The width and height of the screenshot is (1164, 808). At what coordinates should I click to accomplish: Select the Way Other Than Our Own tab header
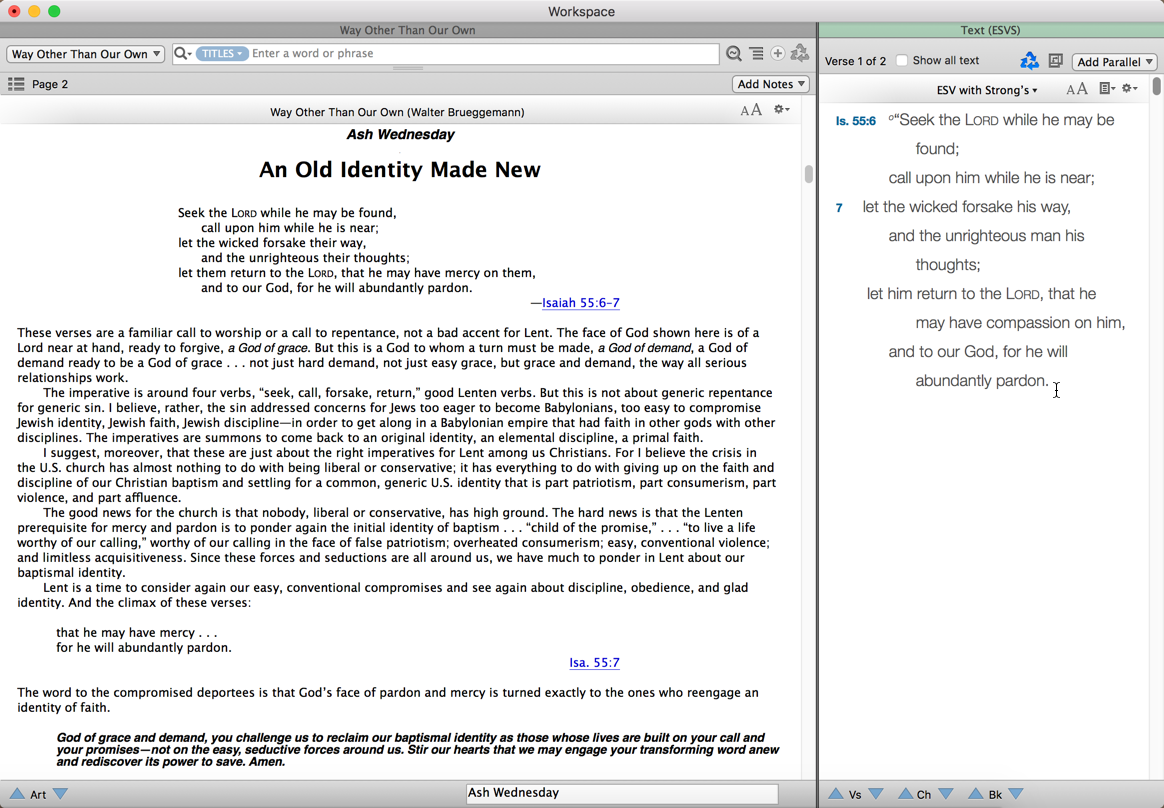[x=408, y=30]
